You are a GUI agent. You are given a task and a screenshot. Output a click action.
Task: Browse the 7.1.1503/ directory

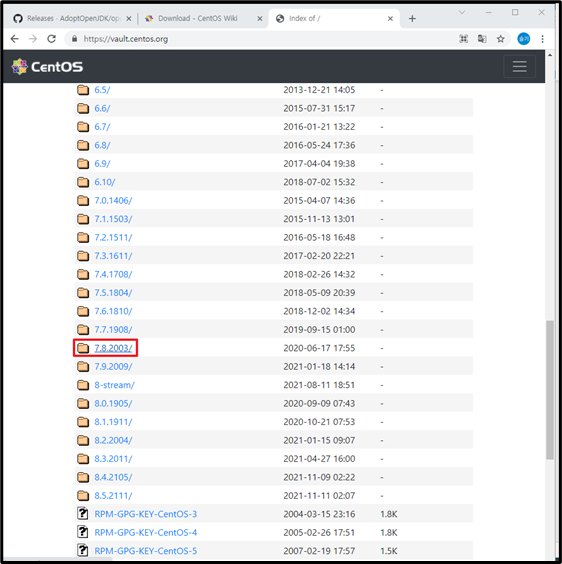pyautogui.click(x=113, y=219)
